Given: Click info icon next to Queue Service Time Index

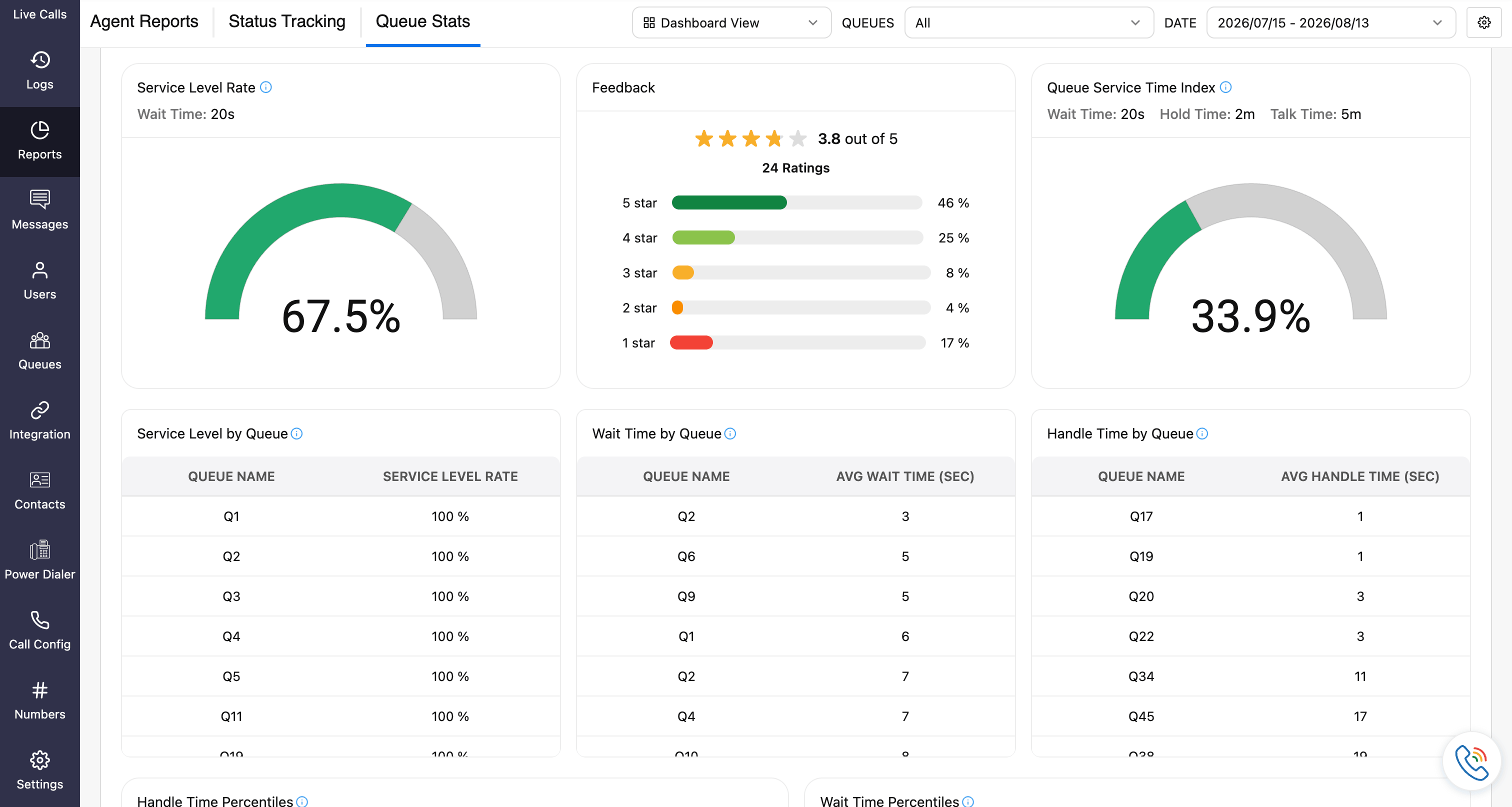Looking at the screenshot, I should 1225,87.
